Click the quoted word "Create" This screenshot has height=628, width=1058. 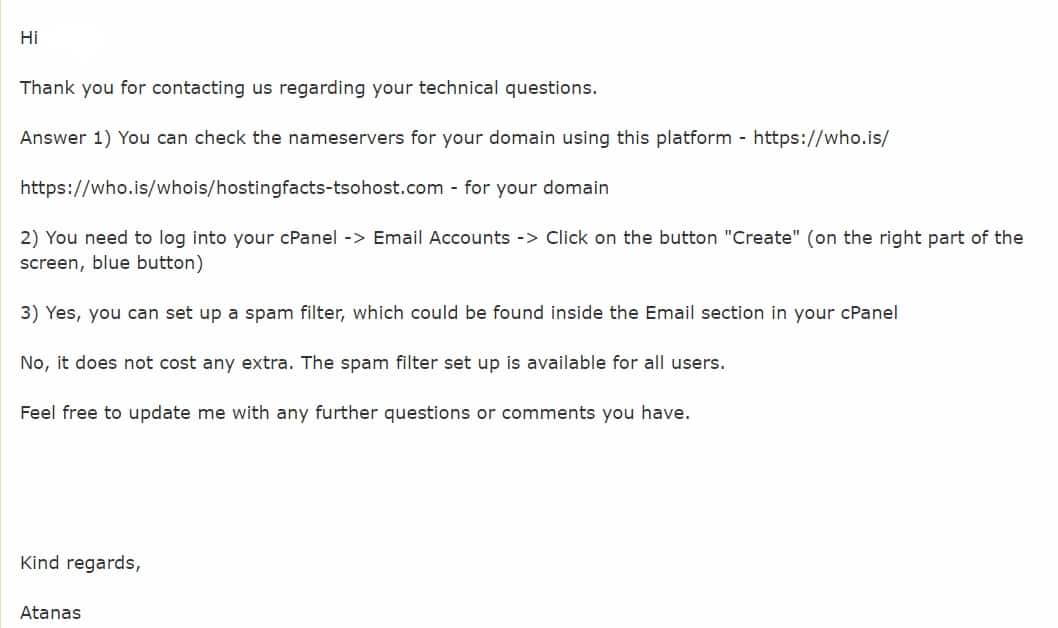click(762, 237)
